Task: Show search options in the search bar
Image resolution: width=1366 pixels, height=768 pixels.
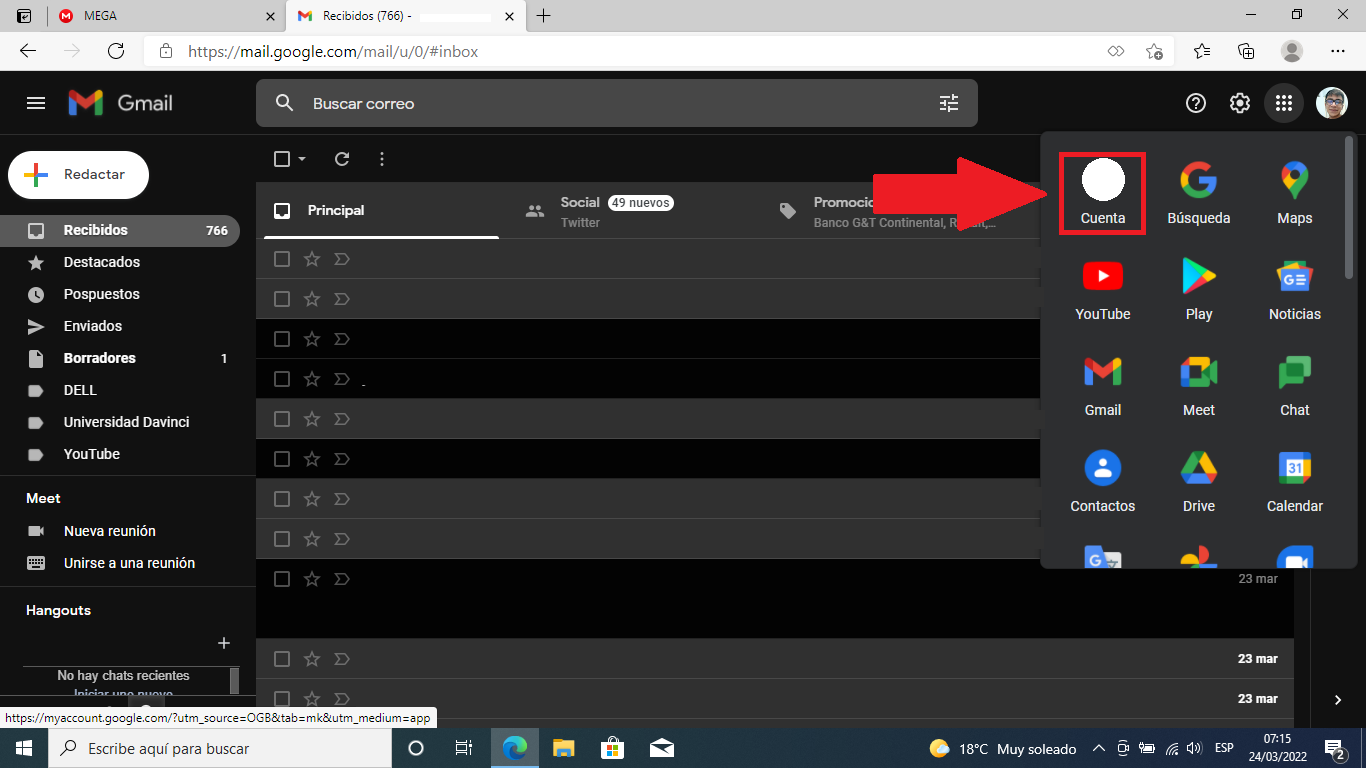Action: click(948, 103)
